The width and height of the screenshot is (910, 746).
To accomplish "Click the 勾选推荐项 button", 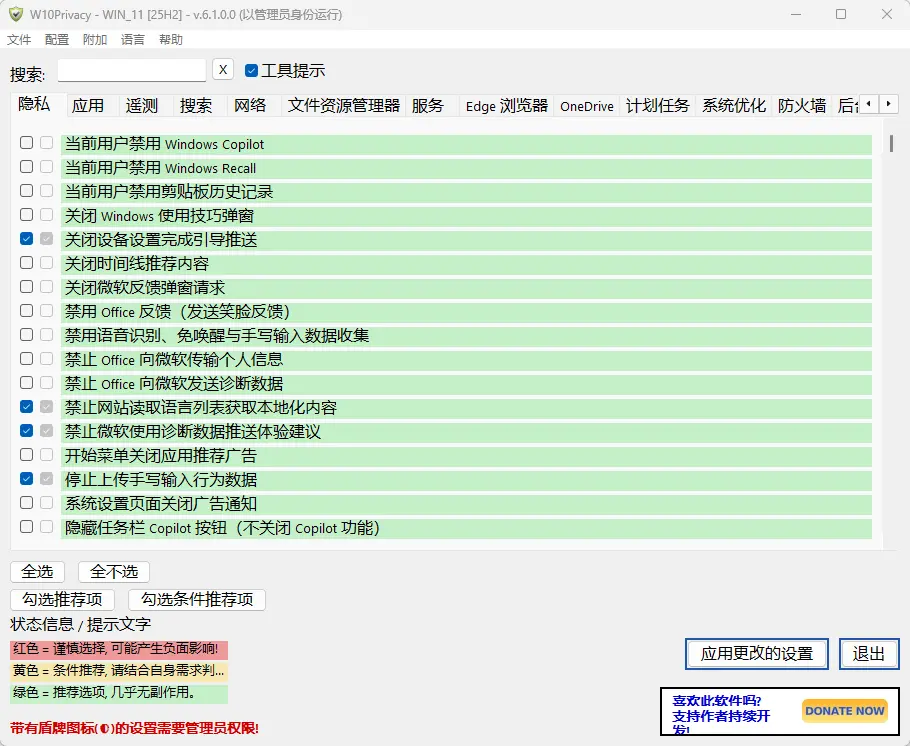I will coord(62,599).
